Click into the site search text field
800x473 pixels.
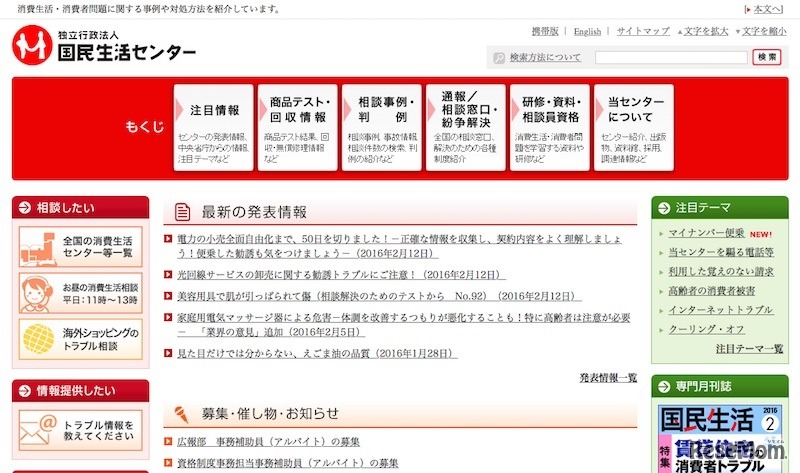click(x=671, y=58)
